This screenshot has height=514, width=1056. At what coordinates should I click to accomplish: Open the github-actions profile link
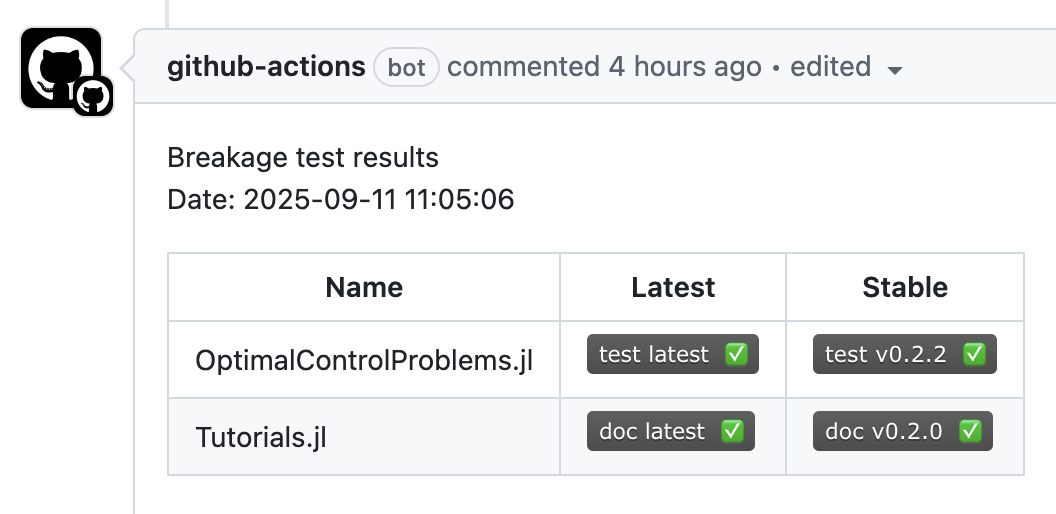[x=266, y=67]
